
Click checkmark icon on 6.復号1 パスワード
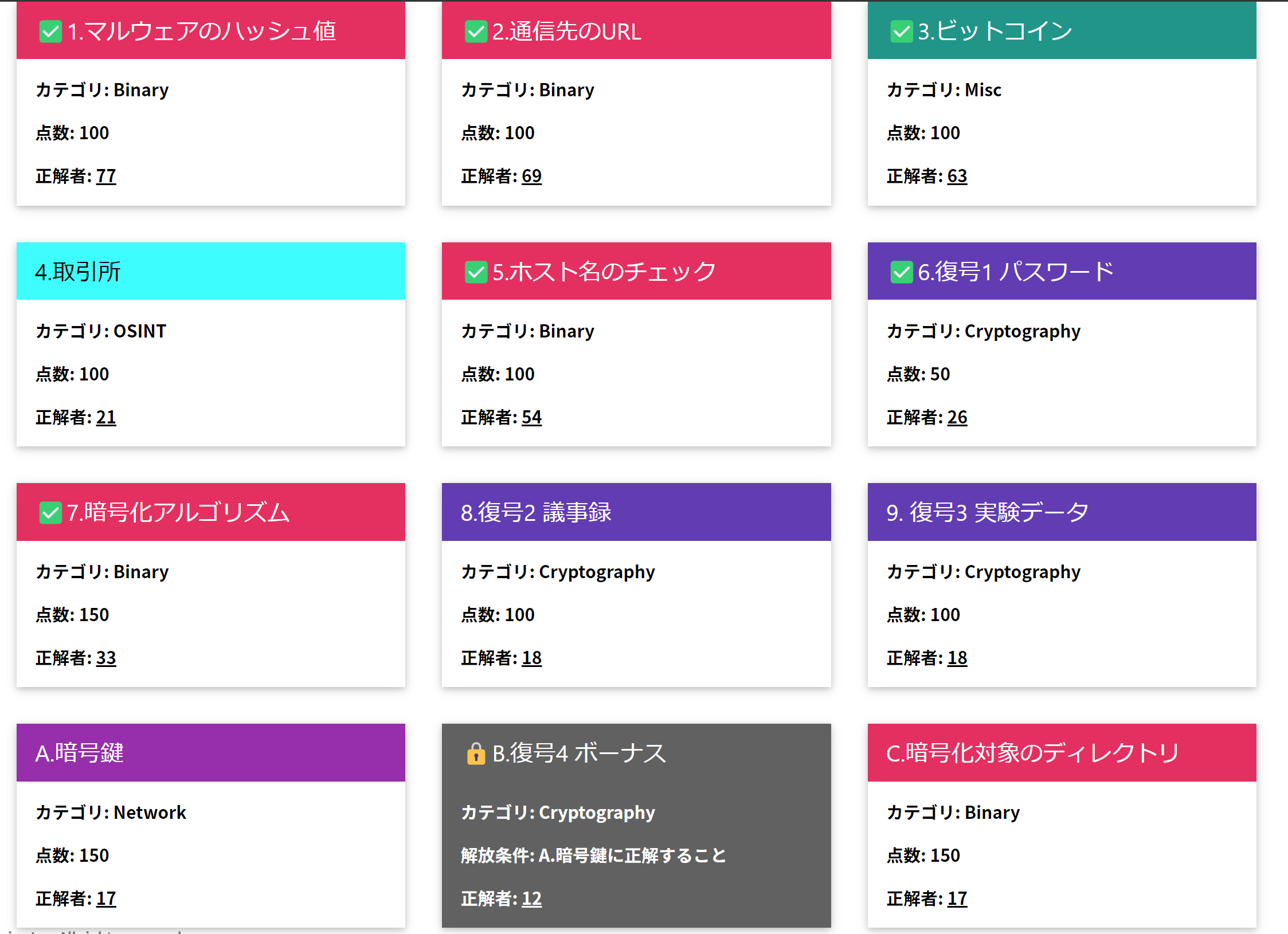click(901, 272)
